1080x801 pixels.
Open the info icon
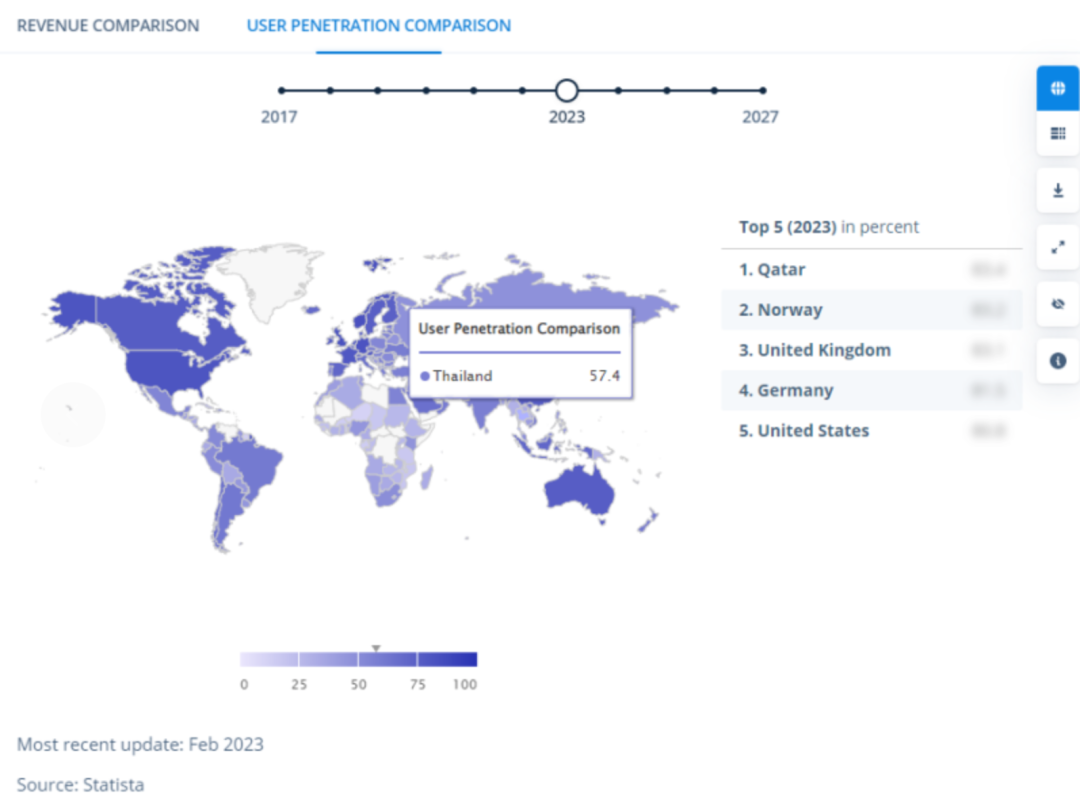(1057, 361)
